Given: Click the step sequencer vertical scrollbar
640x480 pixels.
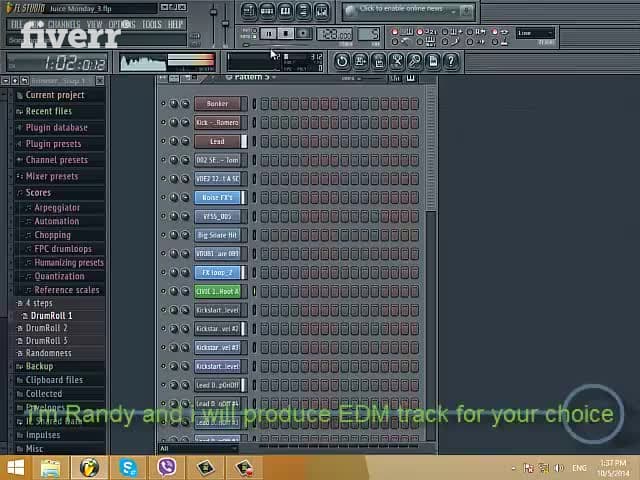Looking at the screenshot, I should pos(430,324).
